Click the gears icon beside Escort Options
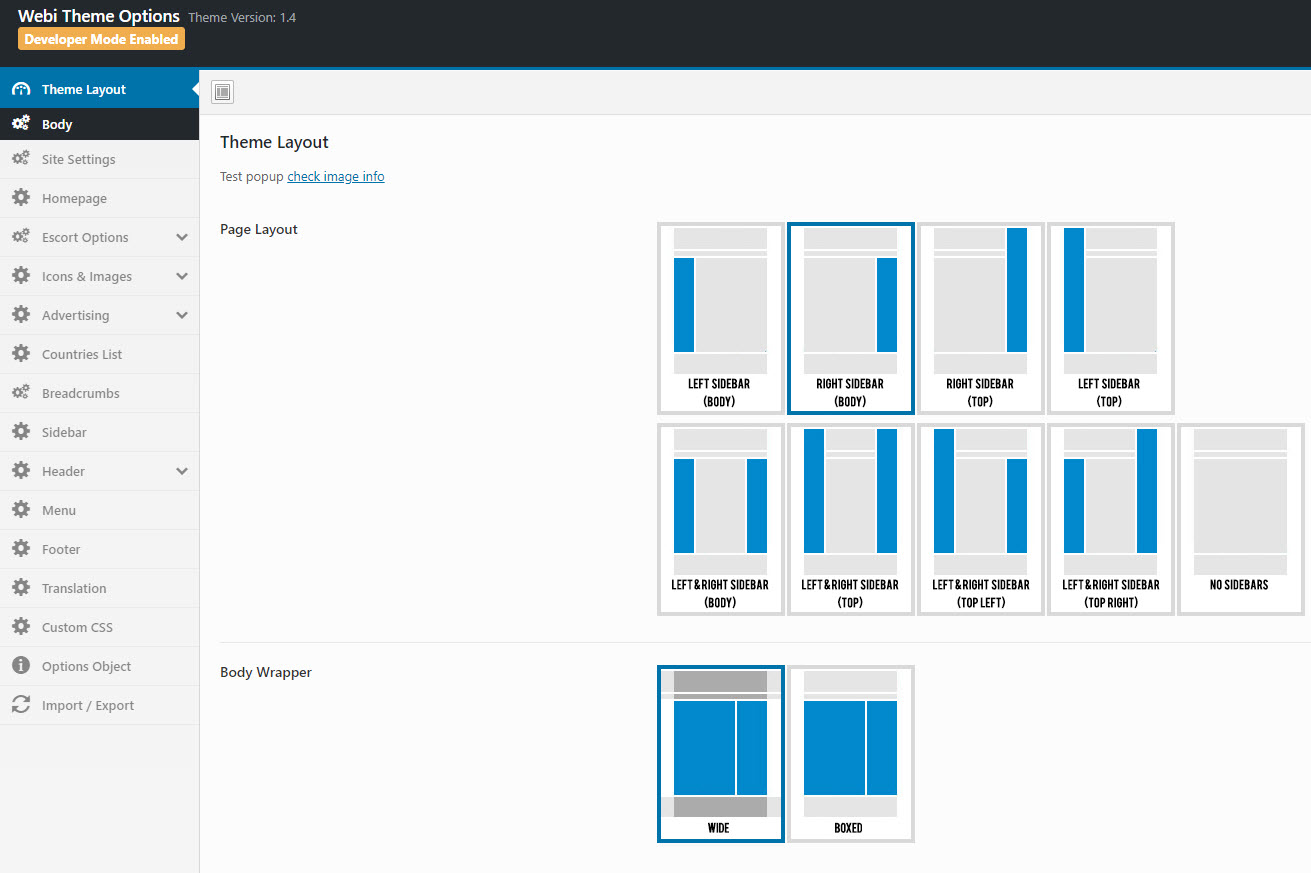1311x873 pixels. [21, 237]
